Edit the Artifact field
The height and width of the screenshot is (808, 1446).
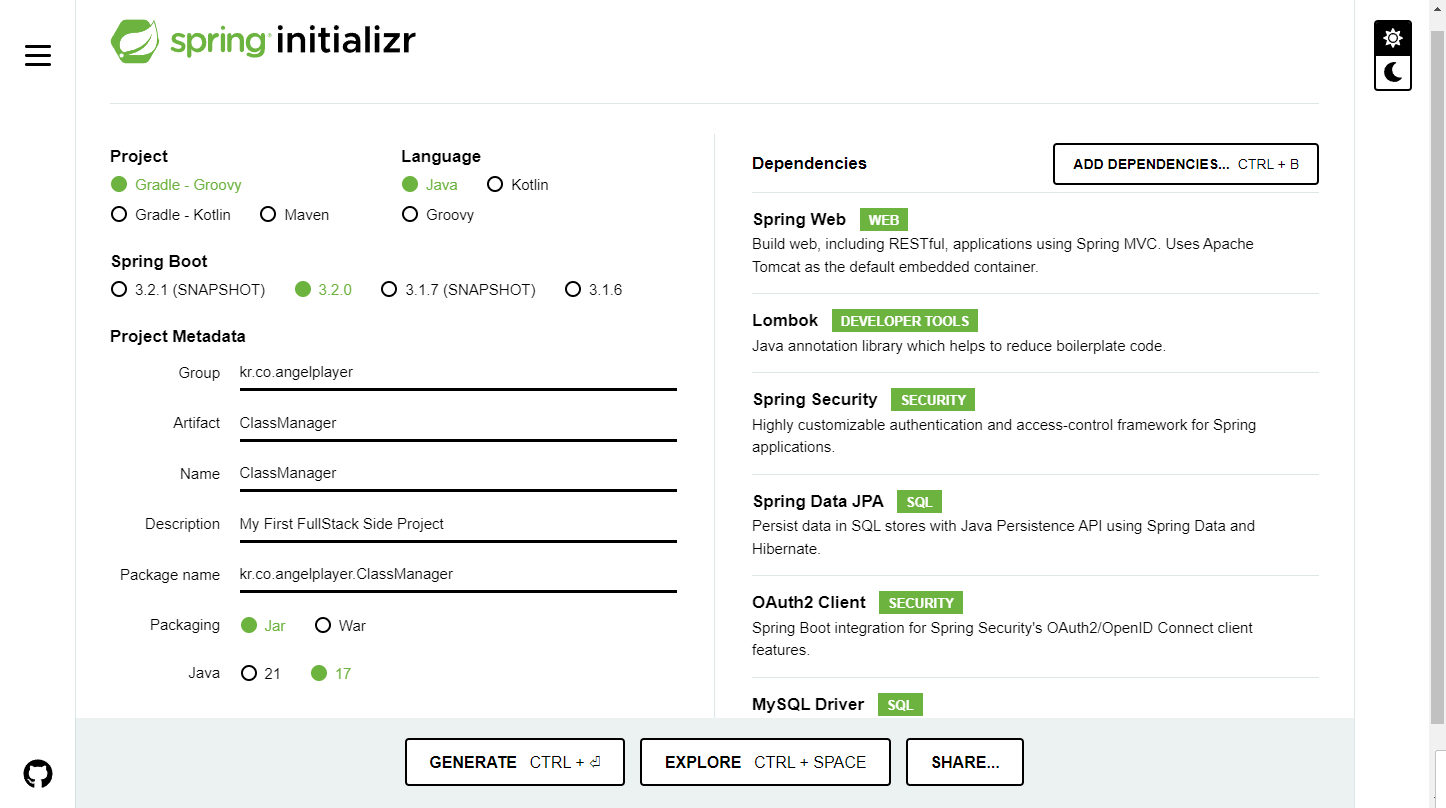click(x=458, y=423)
